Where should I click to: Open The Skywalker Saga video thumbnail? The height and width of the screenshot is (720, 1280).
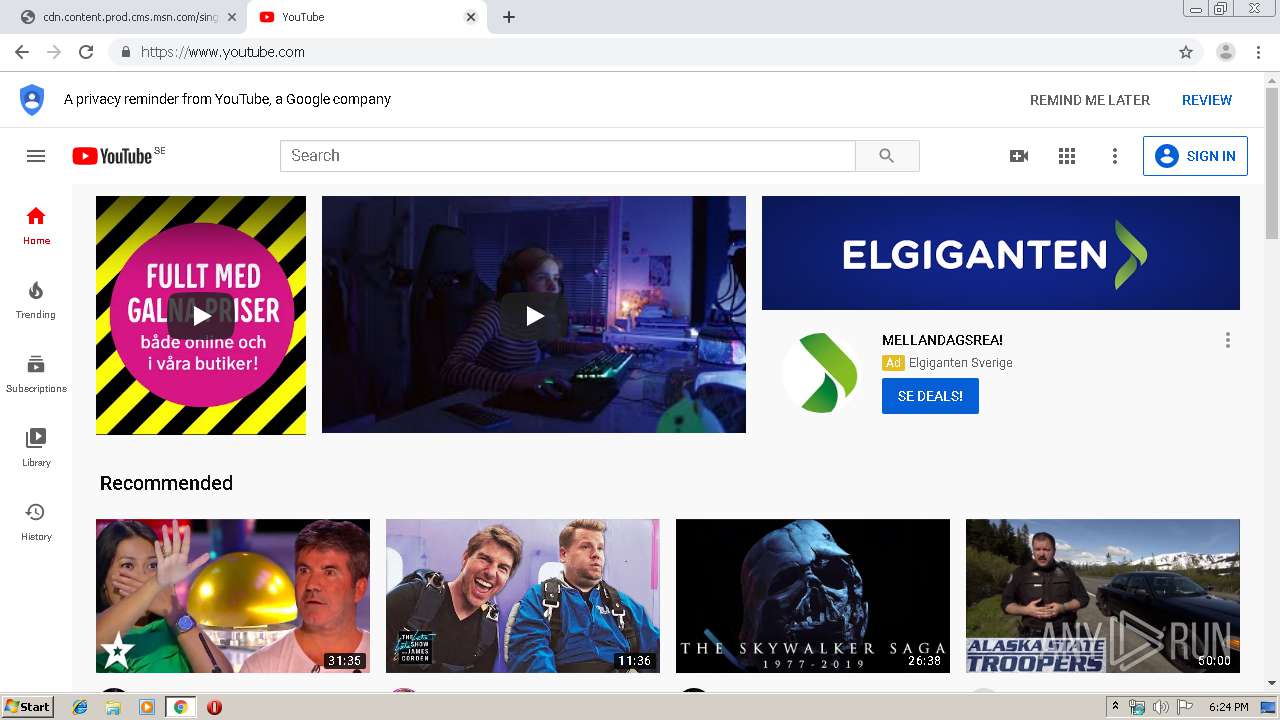click(813, 595)
